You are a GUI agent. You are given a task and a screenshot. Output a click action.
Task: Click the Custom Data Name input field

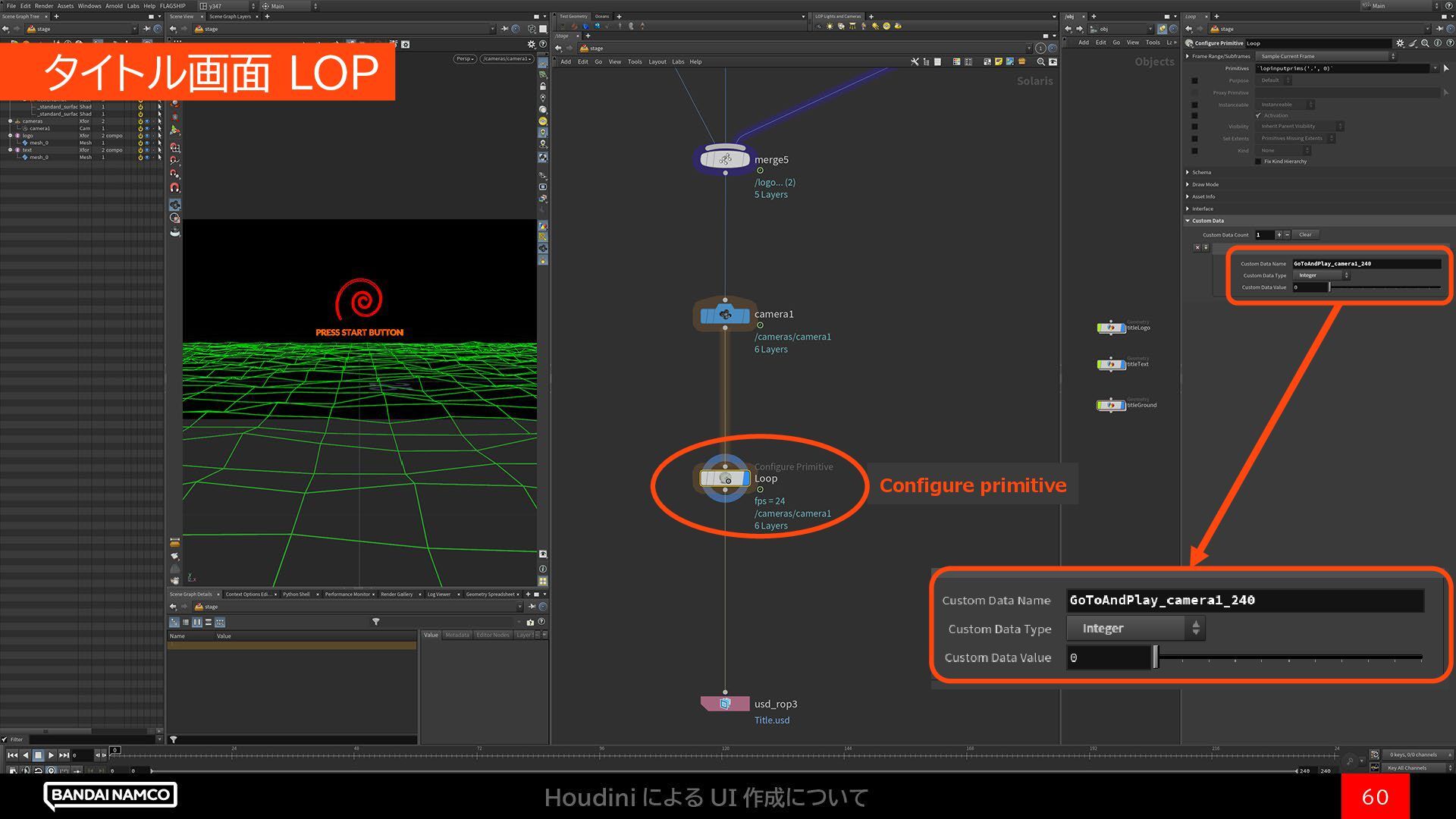pyautogui.click(x=1365, y=264)
